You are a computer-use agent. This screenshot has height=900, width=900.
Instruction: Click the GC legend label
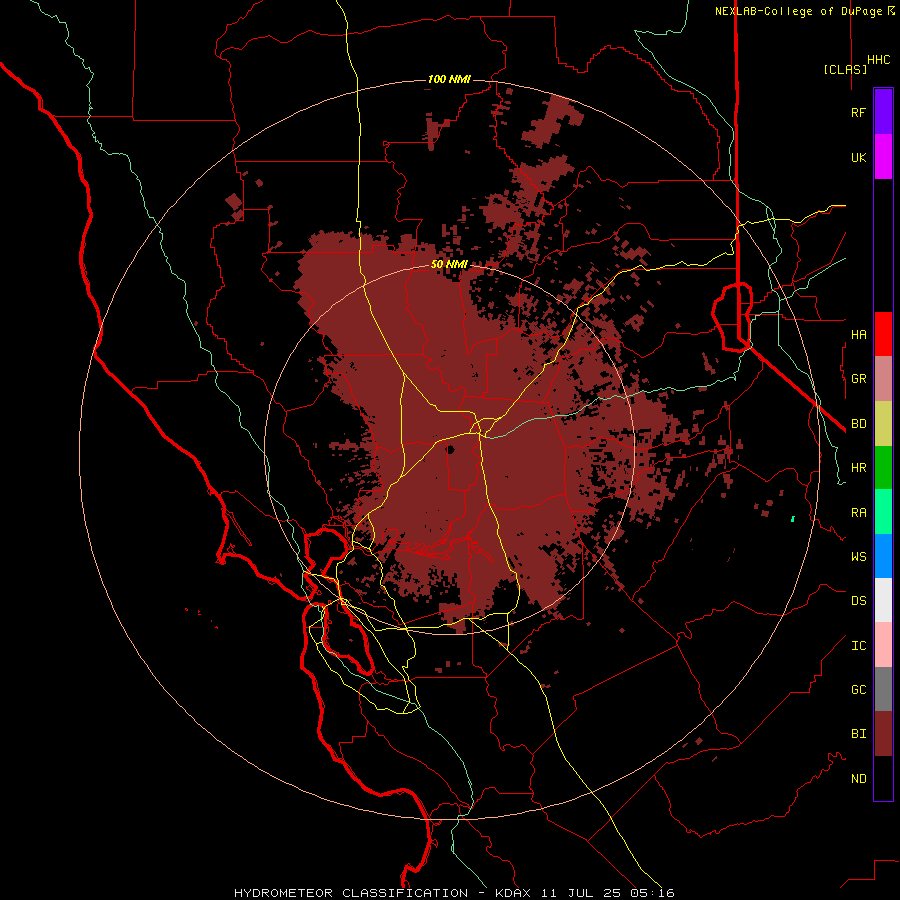[858, 690]
